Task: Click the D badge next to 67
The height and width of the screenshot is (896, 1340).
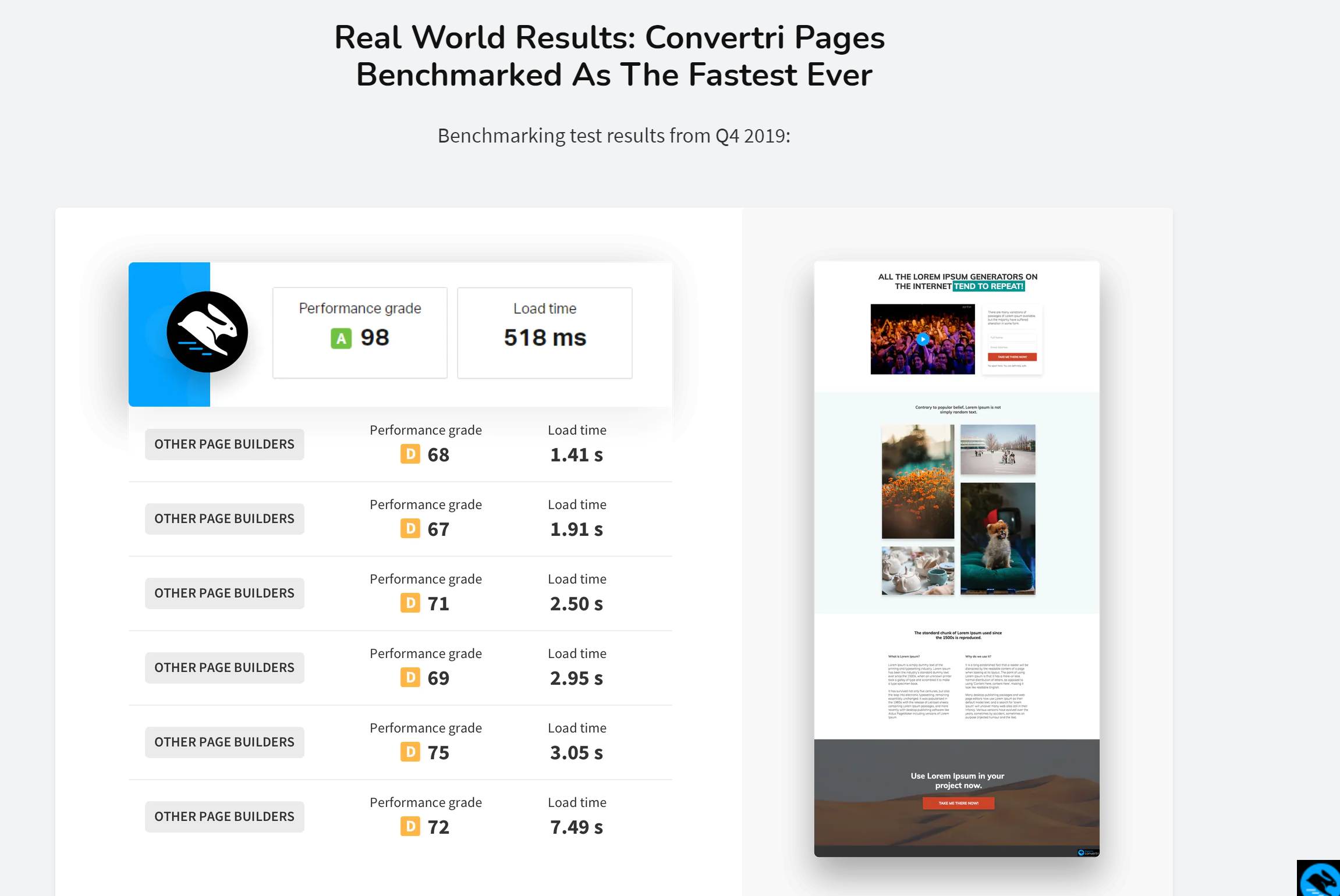Action: 410,528
